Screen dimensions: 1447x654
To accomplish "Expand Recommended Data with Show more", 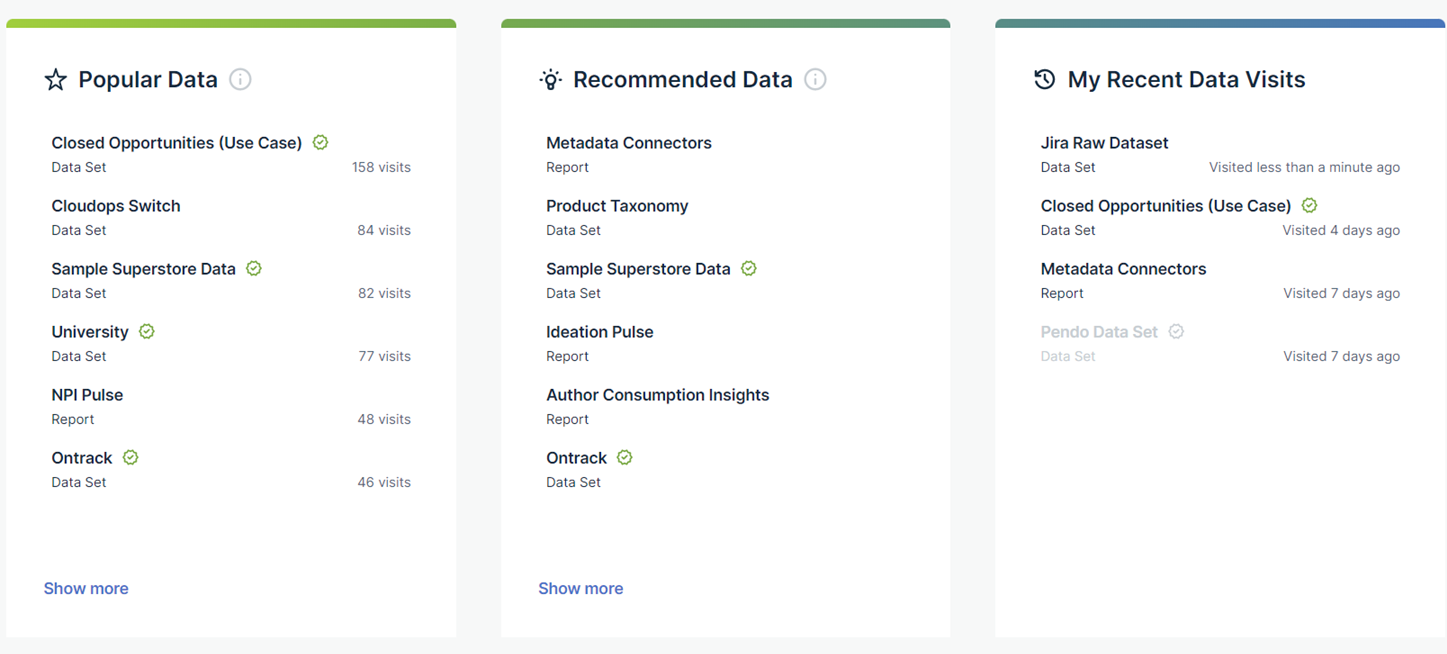I will [580, 589].
